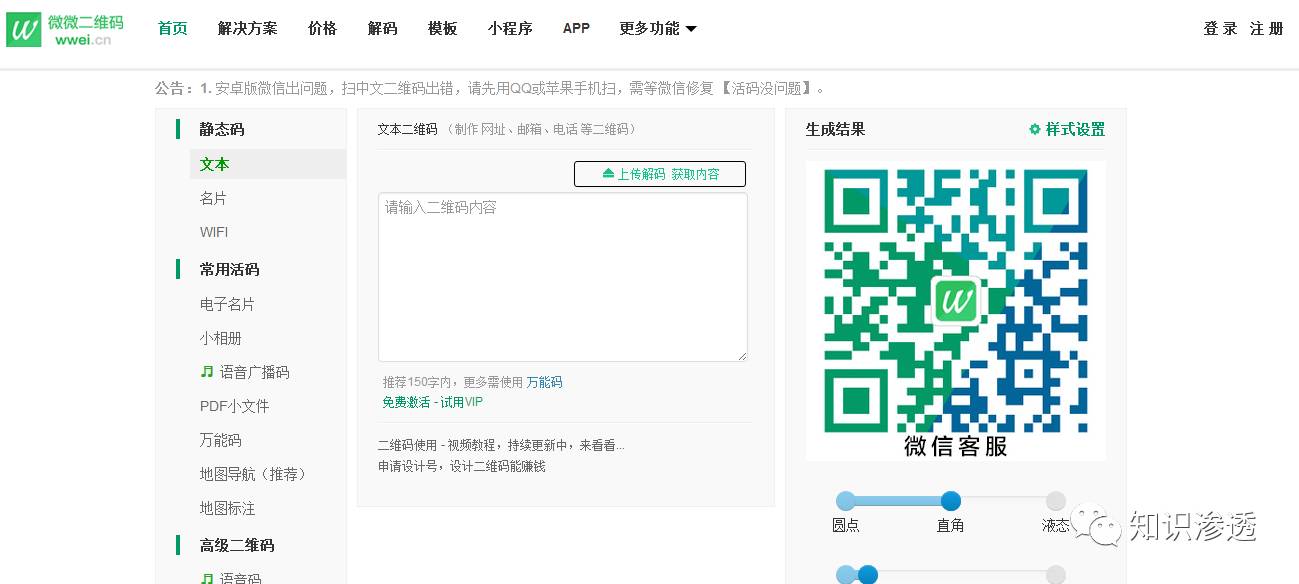Click the 注册 link
This screenshot has width=1299, height=584.
click(1266, 29)
